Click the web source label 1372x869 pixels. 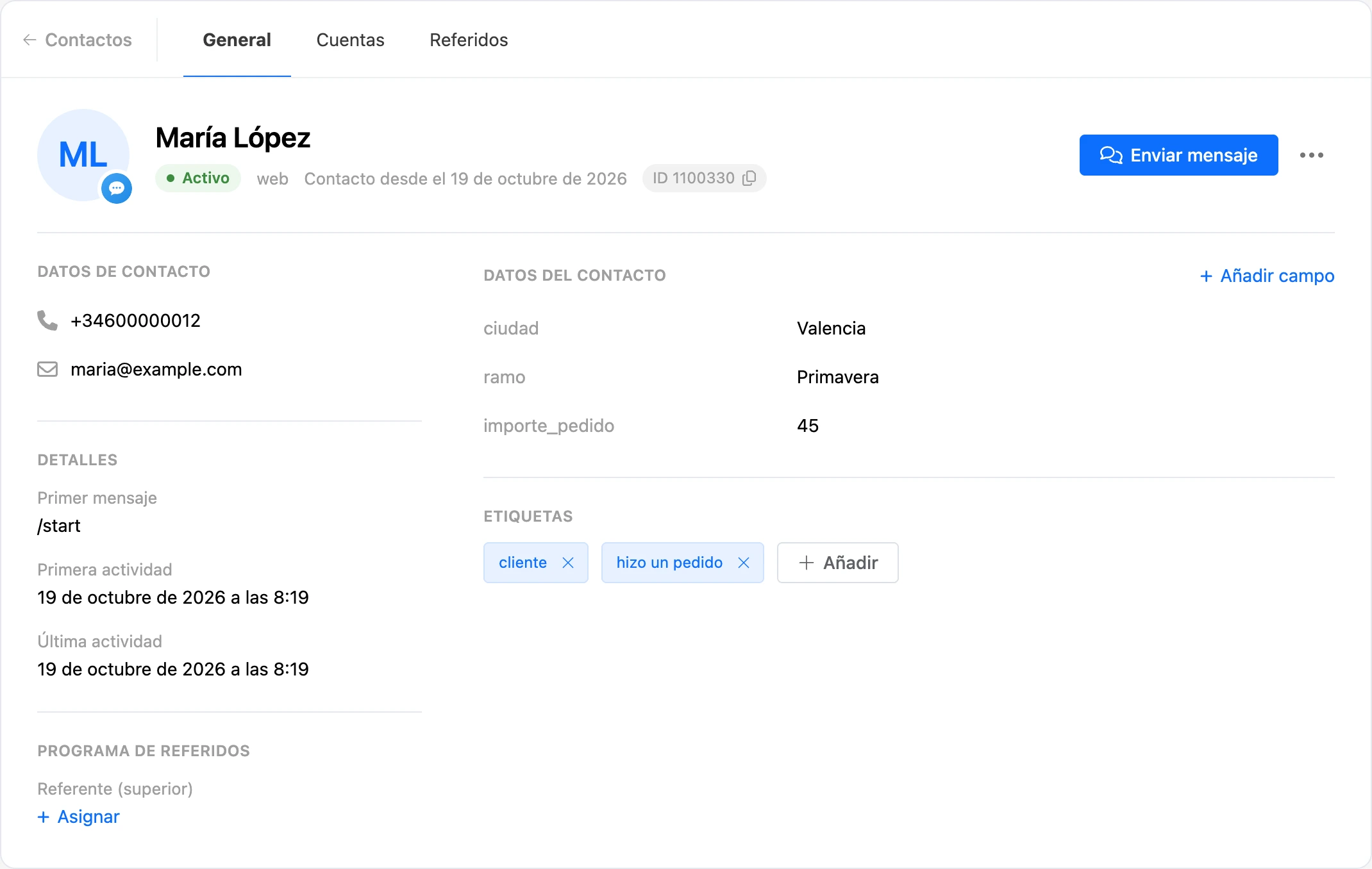point(272,179)
